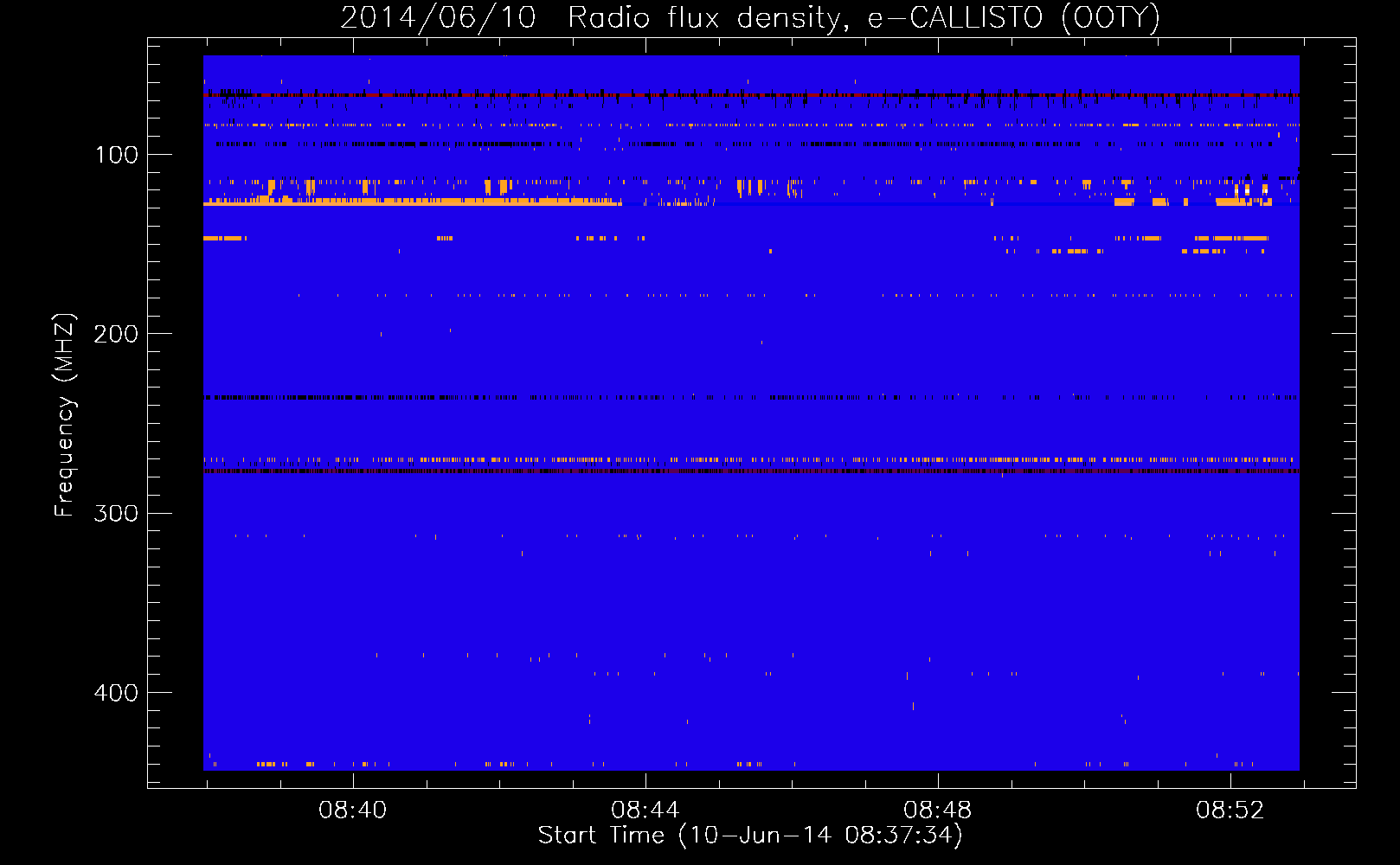Click the 08:48 time tick label
1400x865 pixels.
pos(938,811)
